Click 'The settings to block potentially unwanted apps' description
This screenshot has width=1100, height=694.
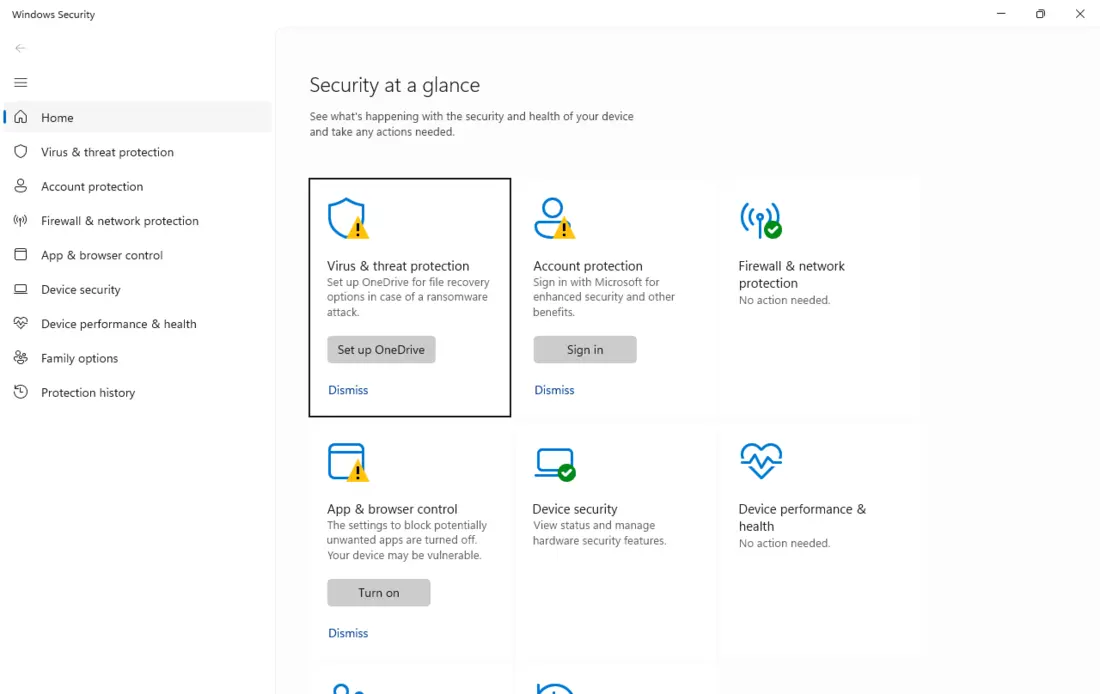coord(406,540)
